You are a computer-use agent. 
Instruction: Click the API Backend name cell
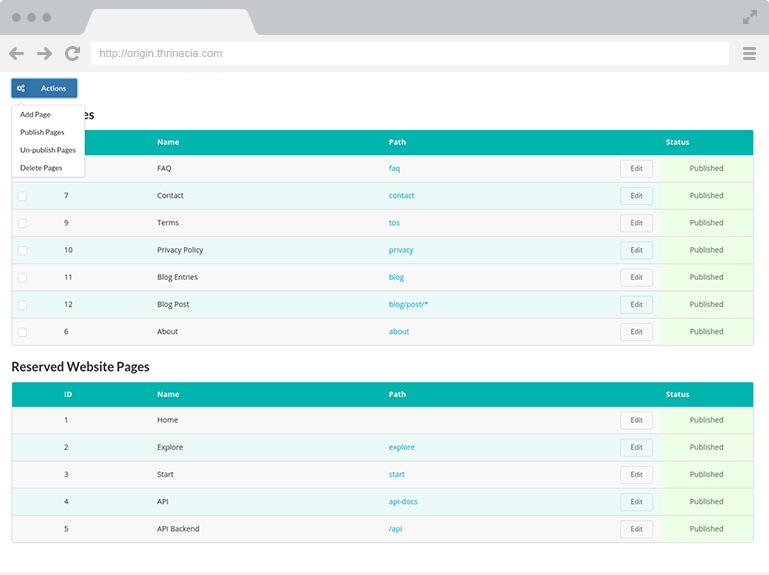click(178, 529)
